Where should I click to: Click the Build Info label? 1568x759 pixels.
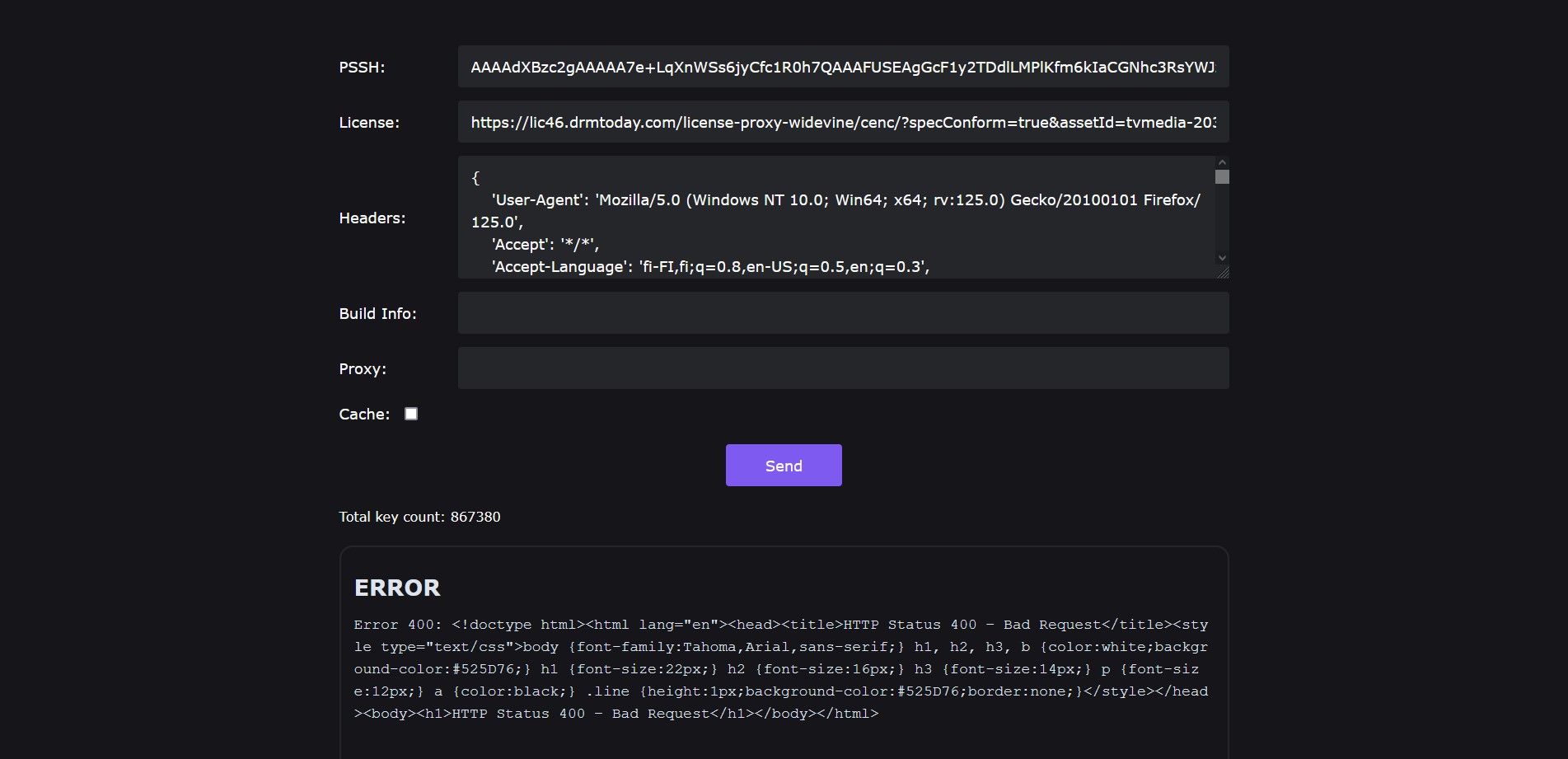point(377,314)
